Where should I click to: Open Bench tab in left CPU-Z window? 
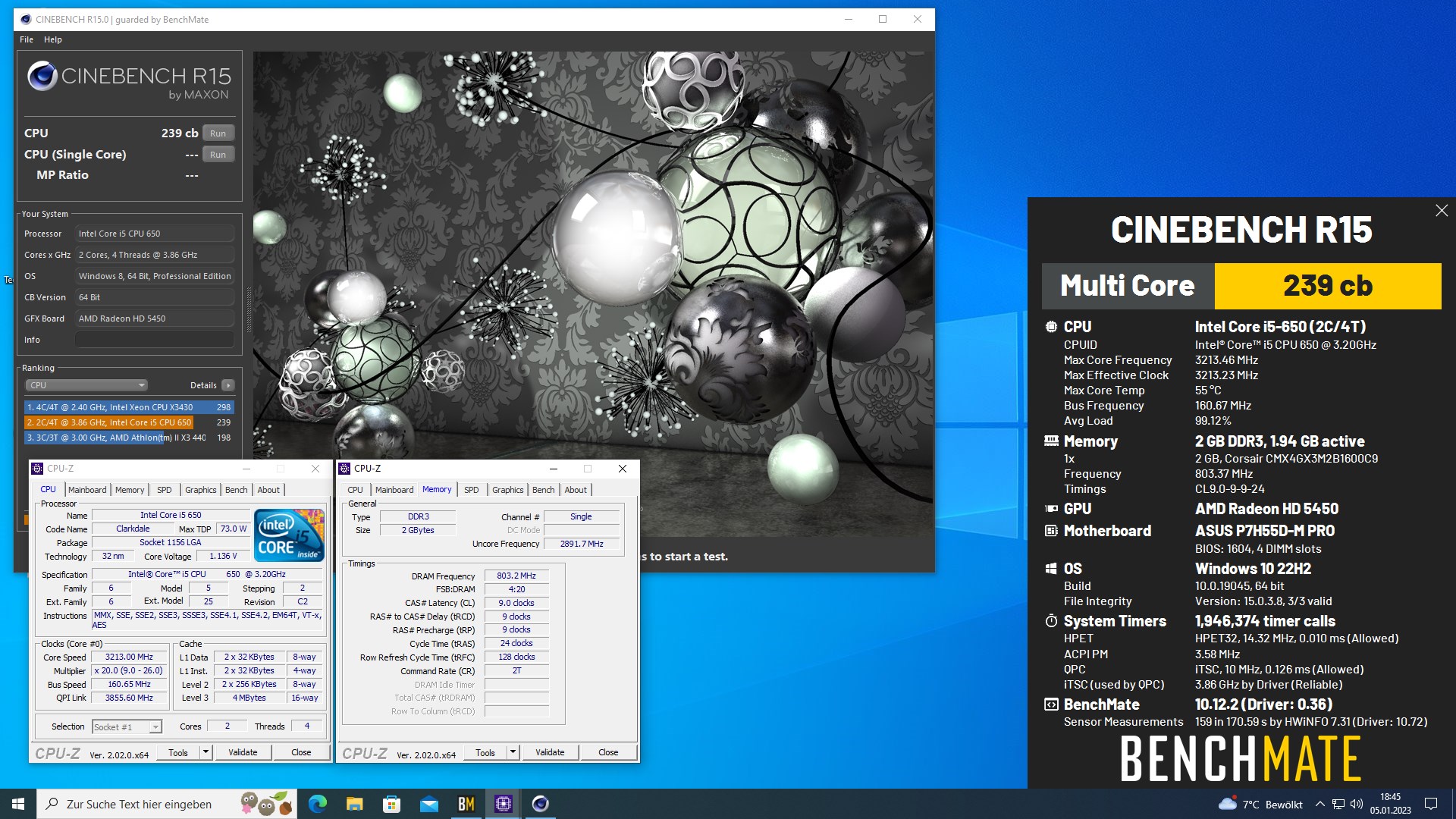pos(237,490)
